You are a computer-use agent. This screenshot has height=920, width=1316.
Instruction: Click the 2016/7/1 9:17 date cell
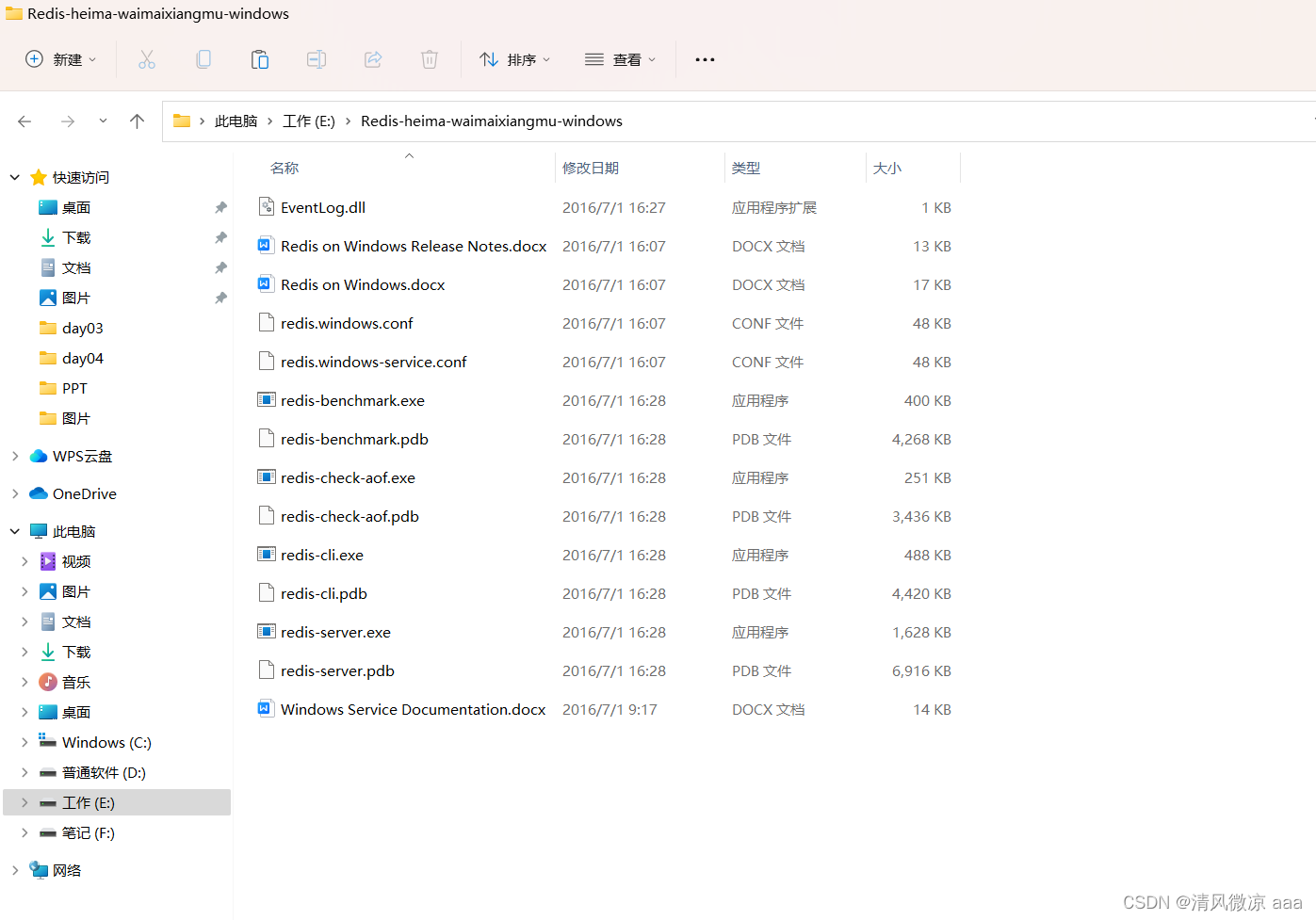tap(609, 709)
